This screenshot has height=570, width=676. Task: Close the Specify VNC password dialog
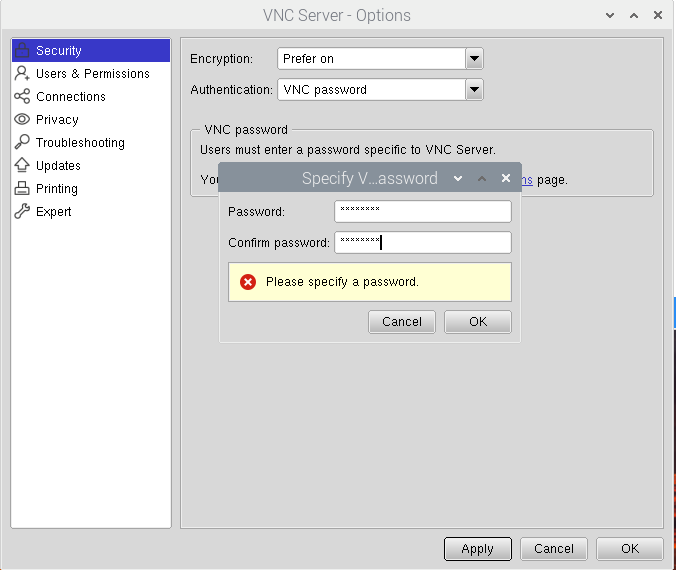(506, 178)
